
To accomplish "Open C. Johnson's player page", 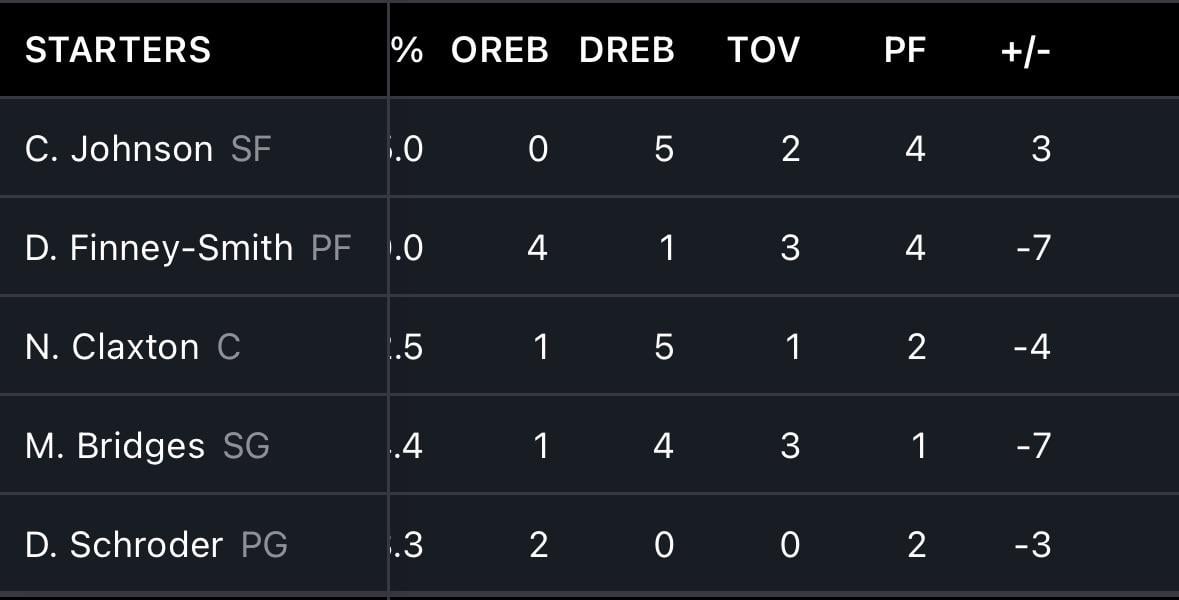I will pyautogui.click(x=119, y=149).
